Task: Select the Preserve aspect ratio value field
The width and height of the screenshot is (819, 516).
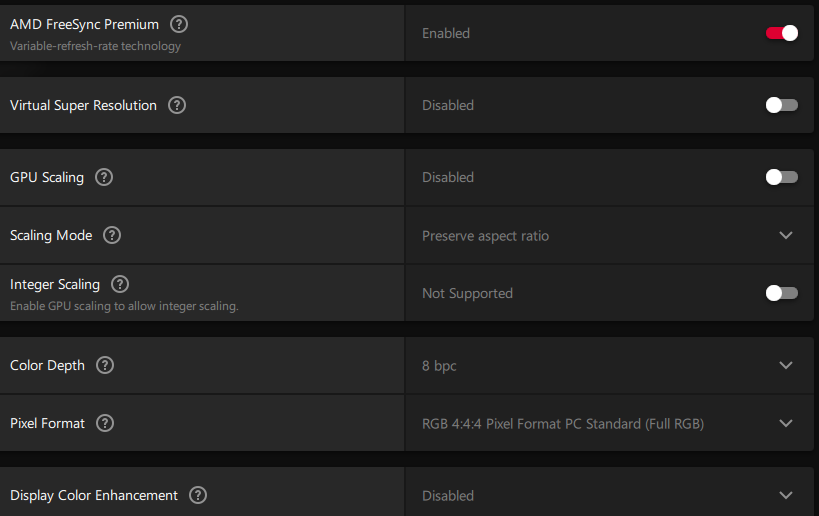Action: [x=485, y=236]
